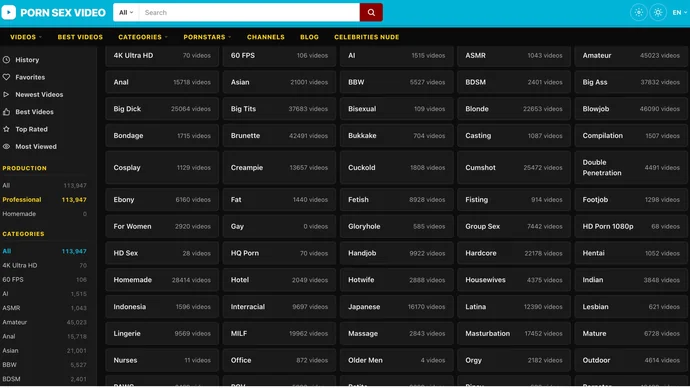The width and height of the screenshot is (690, 388).
Task: Open the HD Porn 1080p card
Action: 631,226
